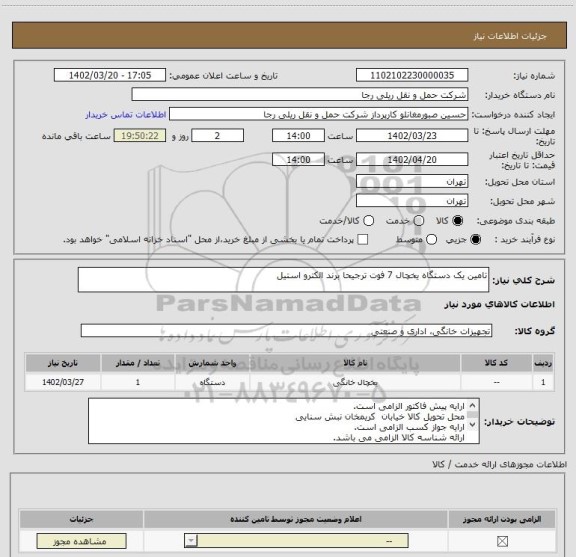Click the remaining time 19:50:22 field
This screenshot has height=557, width=576.
(140, 136)
